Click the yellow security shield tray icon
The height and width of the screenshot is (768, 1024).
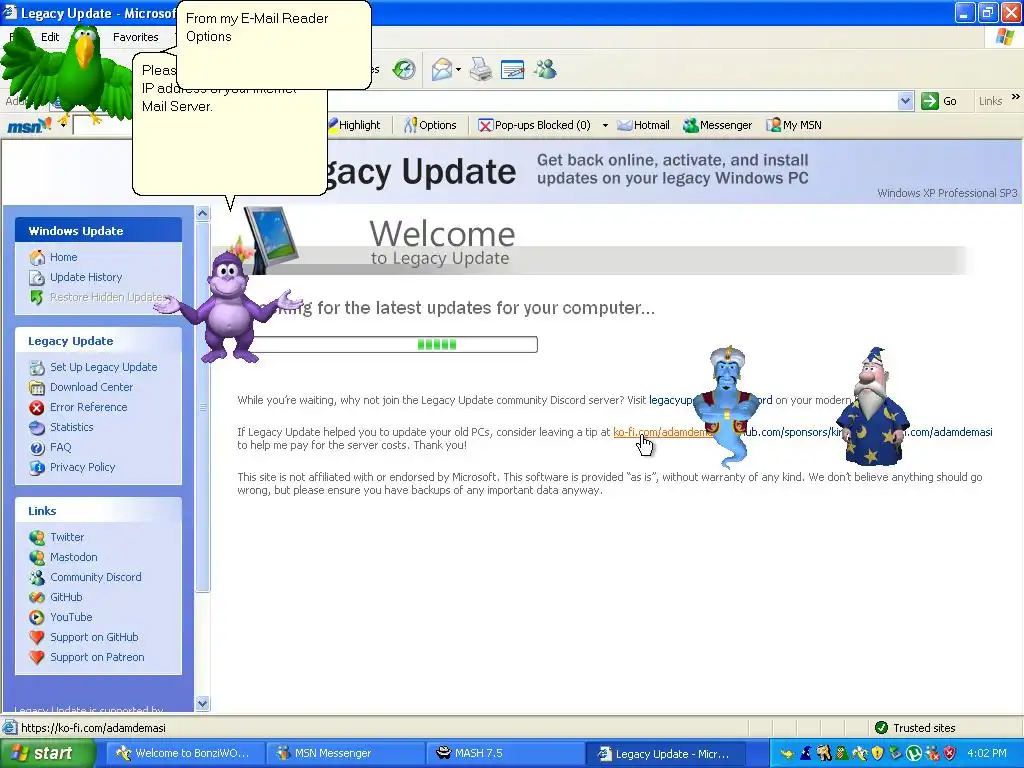click(878, 754)
